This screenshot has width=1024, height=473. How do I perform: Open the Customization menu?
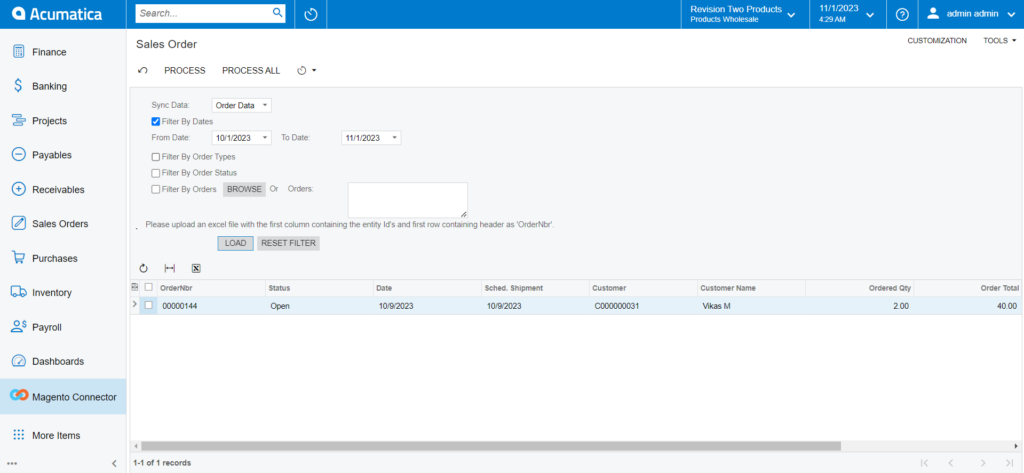937,41
